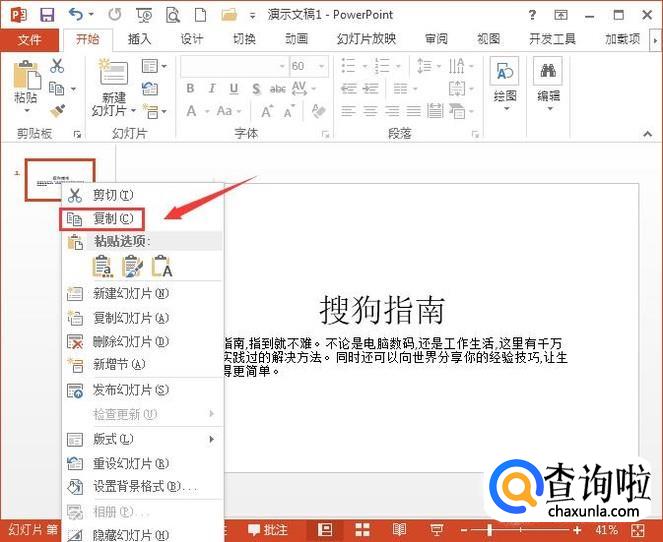
Task: Create new blank document icon
Action: 200,15
